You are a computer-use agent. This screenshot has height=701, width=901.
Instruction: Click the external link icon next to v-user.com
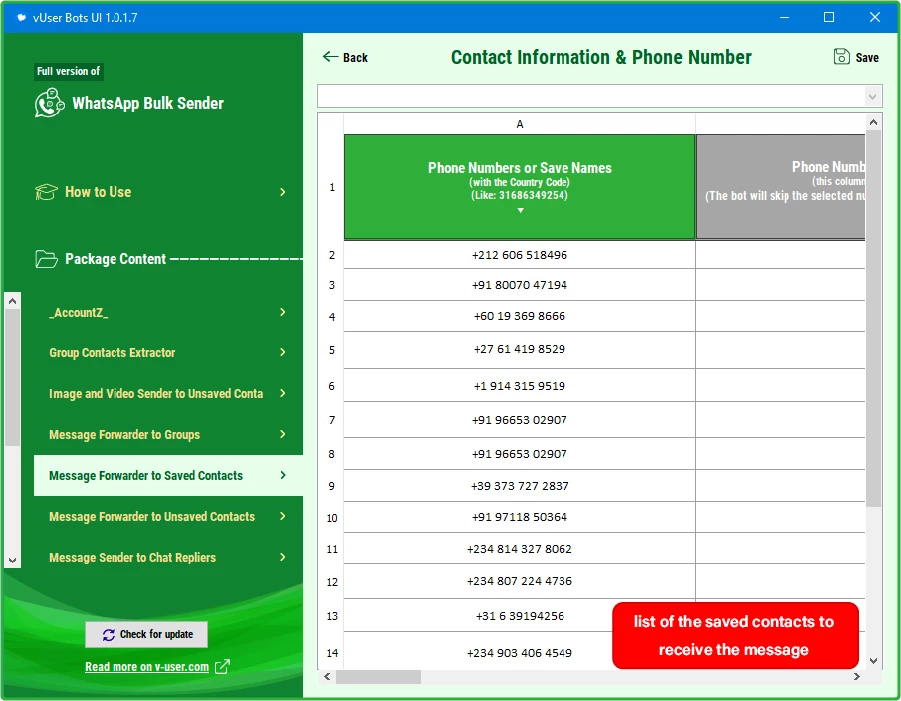coord(222,667)
